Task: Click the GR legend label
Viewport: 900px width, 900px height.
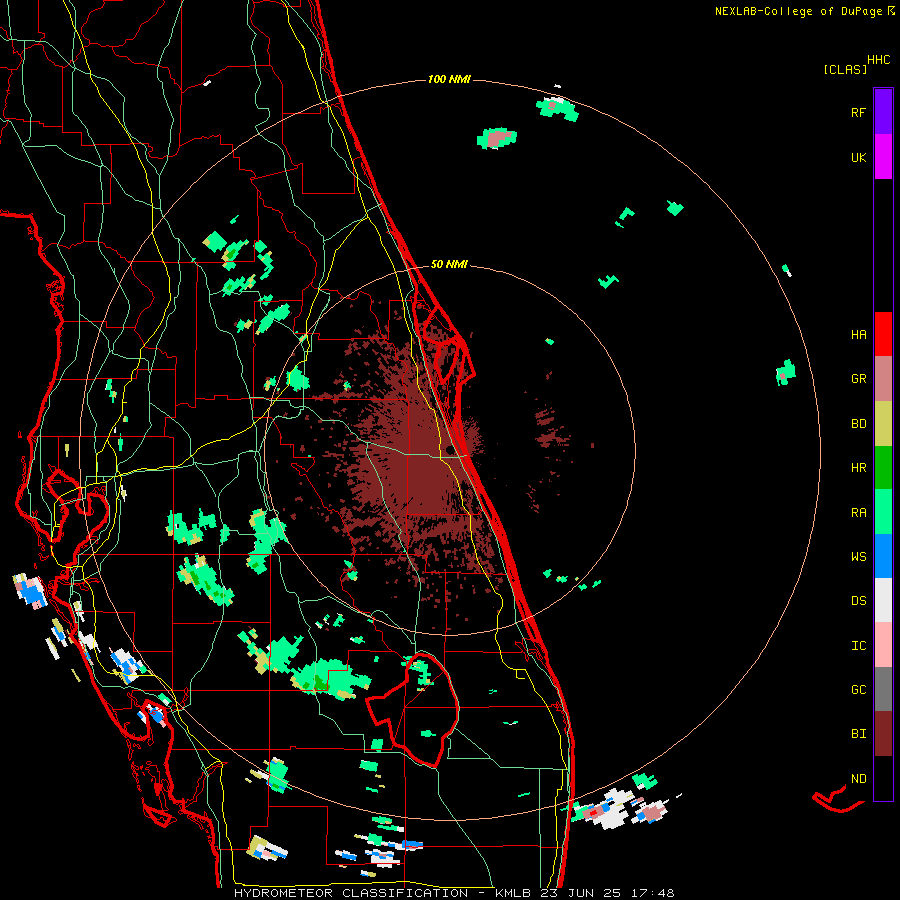Action: (x=858, y=379)
